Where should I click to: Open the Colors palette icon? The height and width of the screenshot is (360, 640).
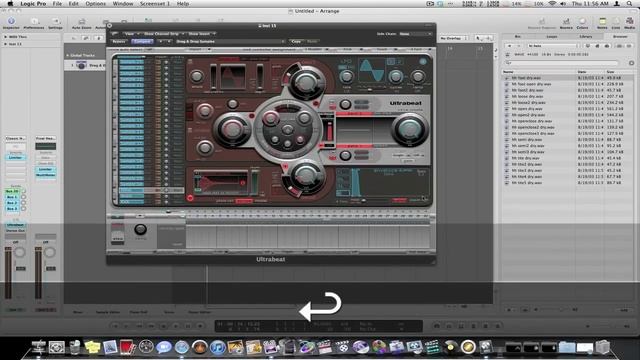pyautogui.click(x=582, y=21)
